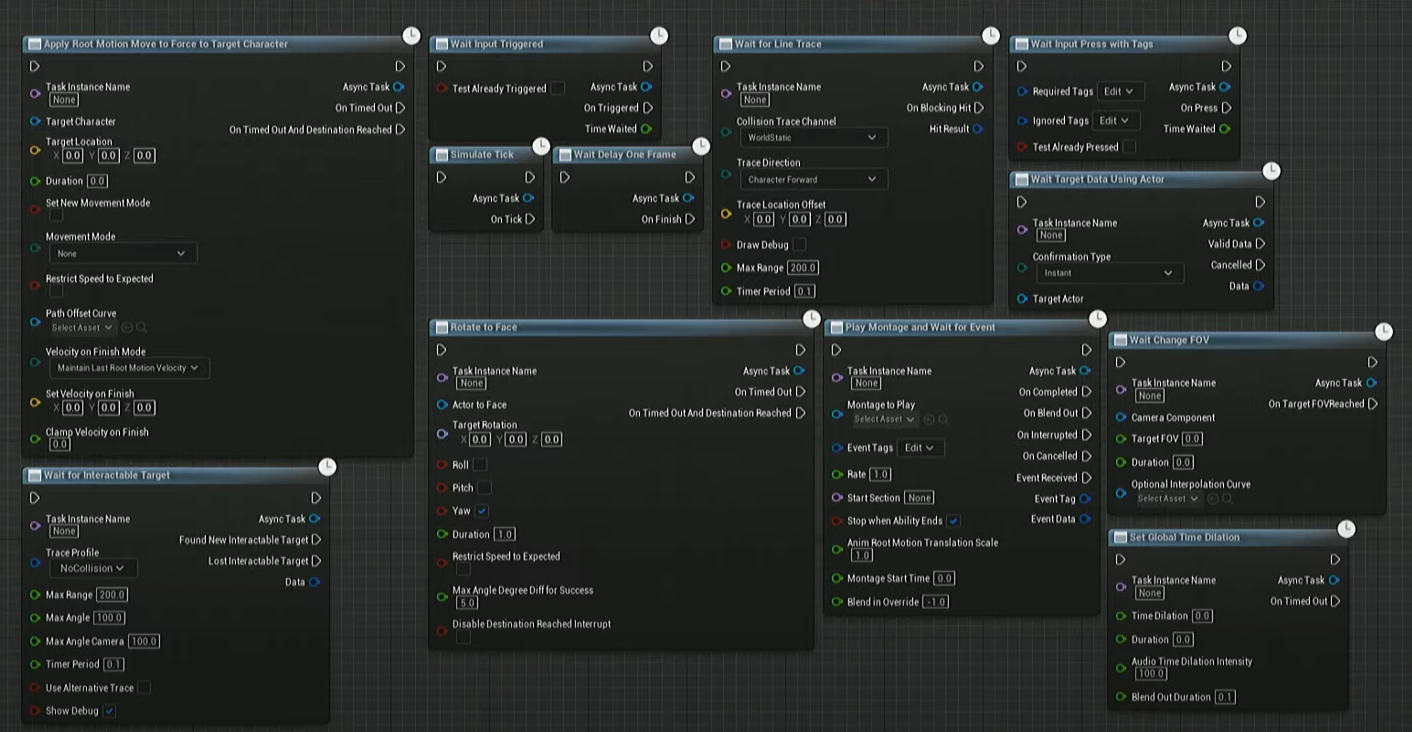This screenshot has height=732, width=1412.
Task: Click the Found New Interactable Target exec pin
Action: click(316, 540)
